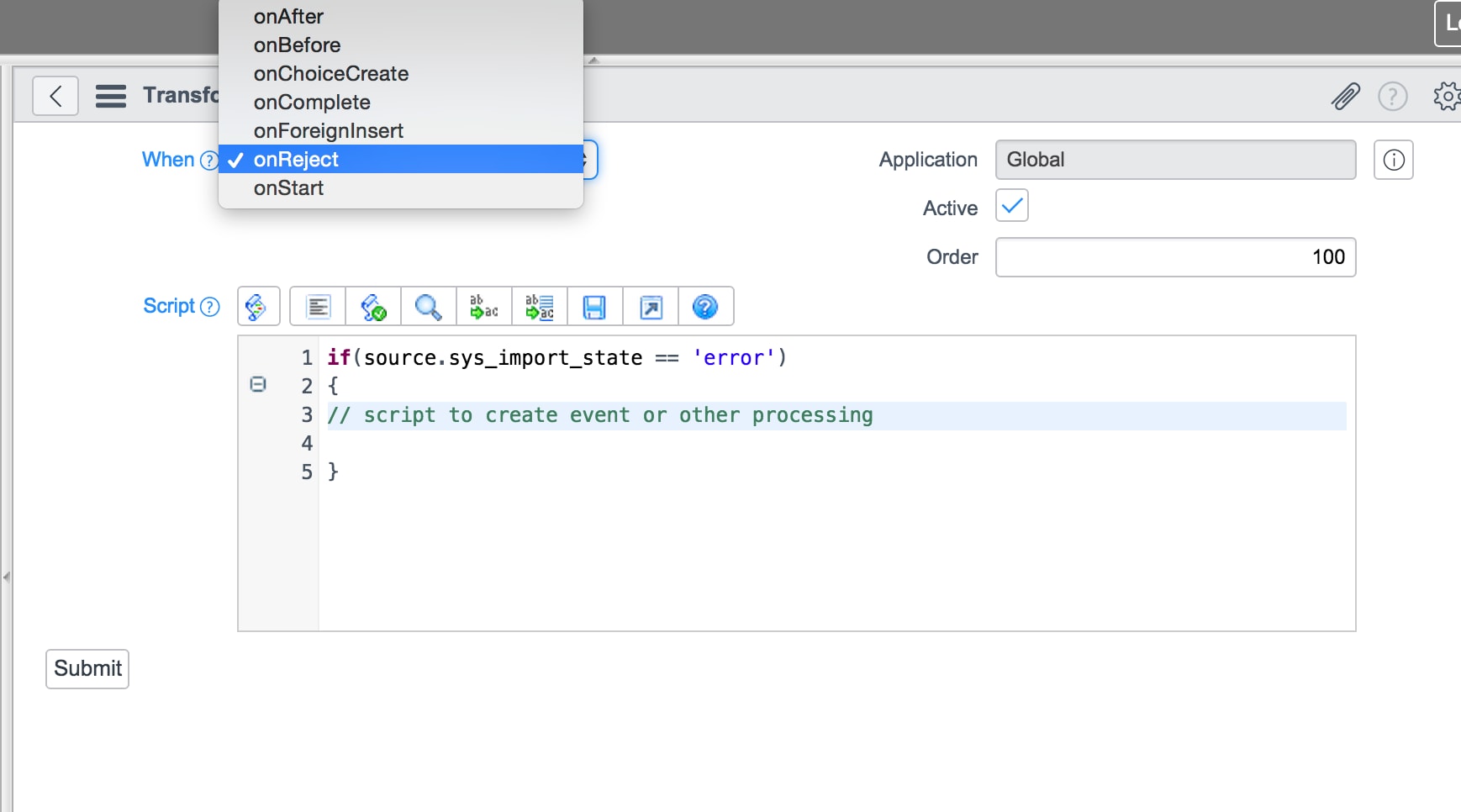
Task: Go back using the left arrow button
Action: tap(55, 96)
